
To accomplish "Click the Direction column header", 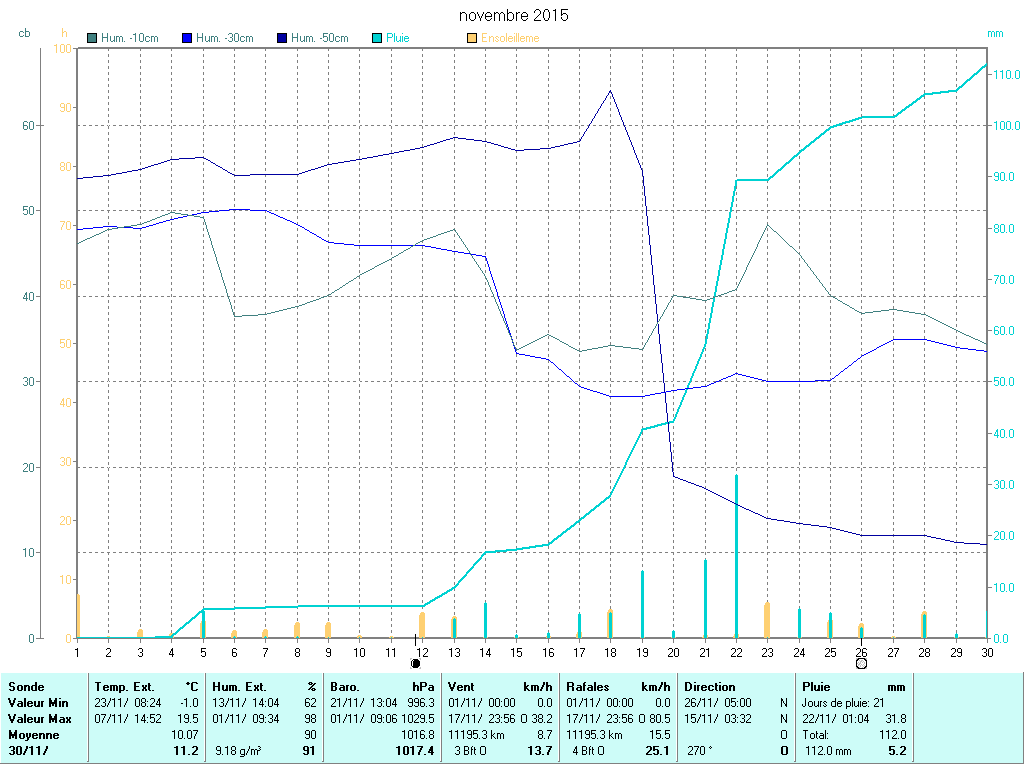I will (709, 687).
